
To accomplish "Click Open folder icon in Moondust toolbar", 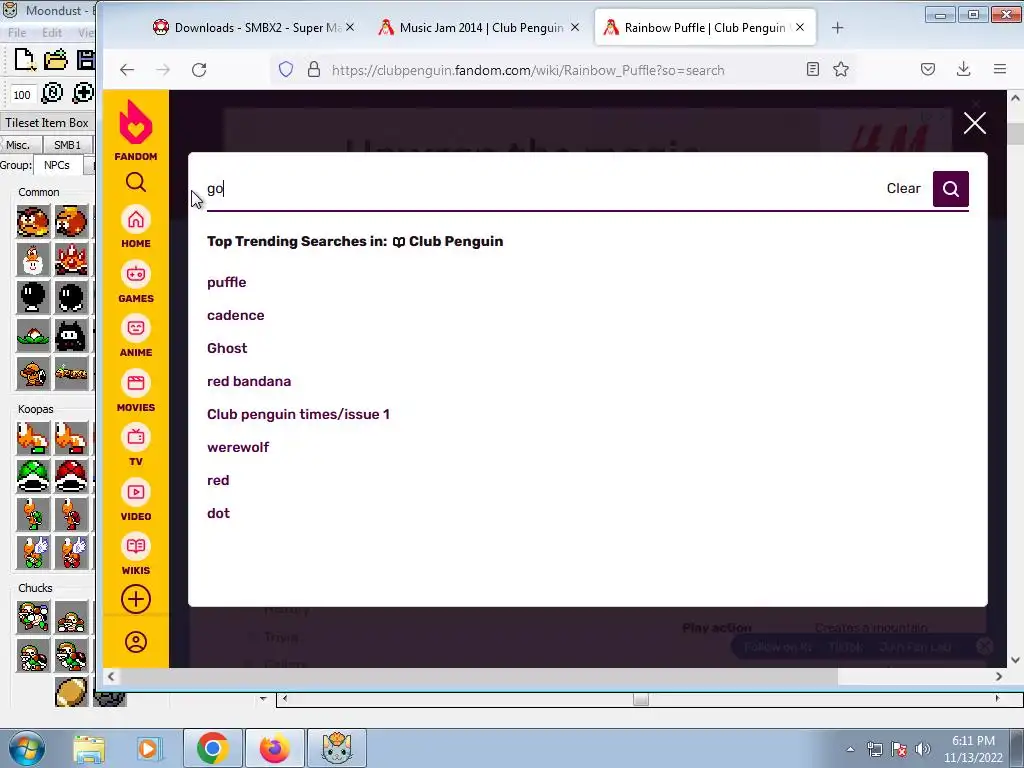I will [x=56, y=59].
